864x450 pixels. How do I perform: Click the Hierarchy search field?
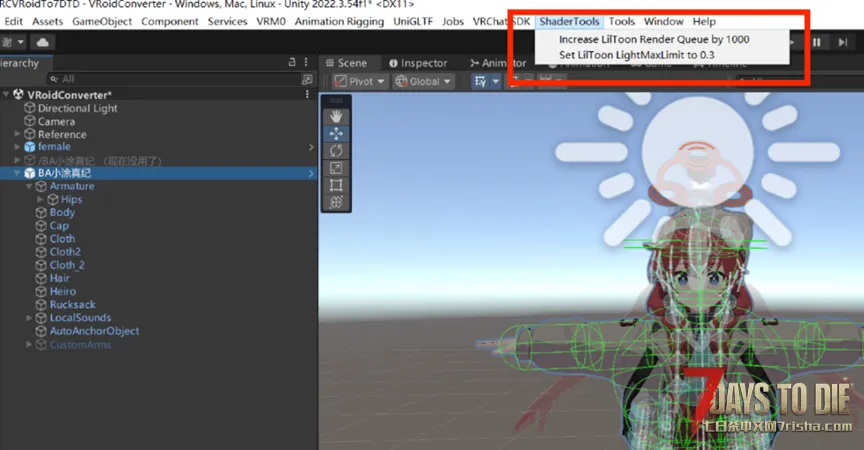tap(170, 78)
